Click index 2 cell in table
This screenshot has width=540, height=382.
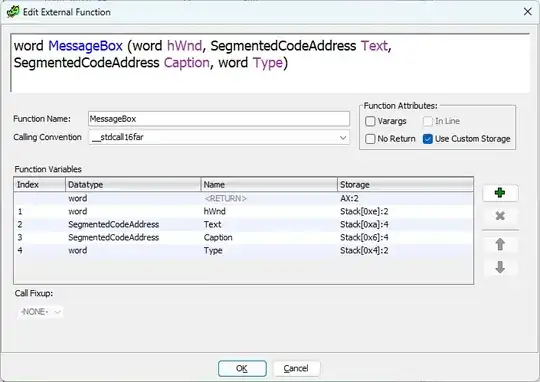pyautogui.click(x=40, y=225)
